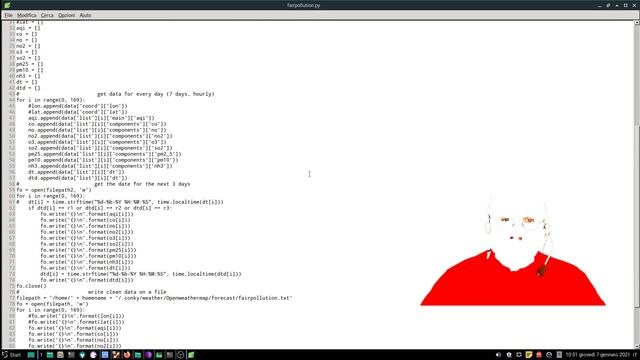Viewport: 640px width, 360px height.
Task: Open the volume control tray icon
Action: point(498,355)
